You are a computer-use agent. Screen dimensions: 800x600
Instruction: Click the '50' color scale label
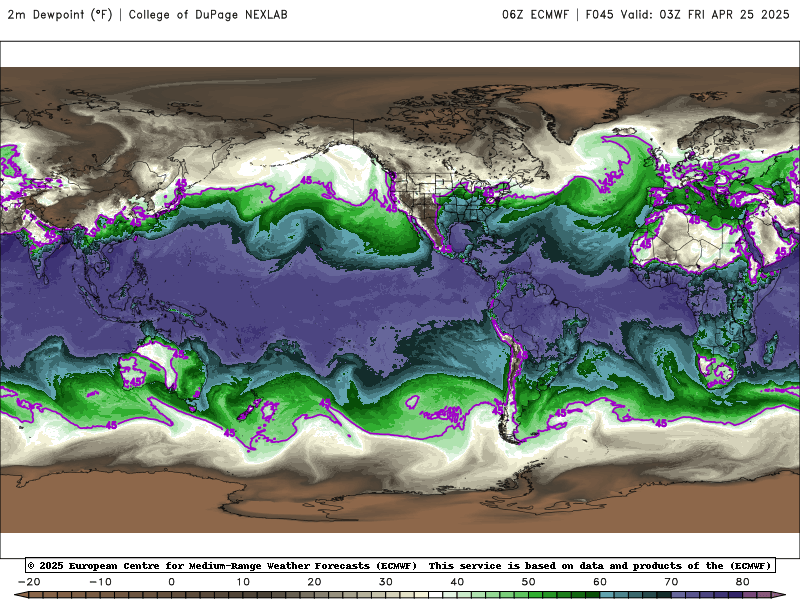pyautogui.click(x=529, y=582)
